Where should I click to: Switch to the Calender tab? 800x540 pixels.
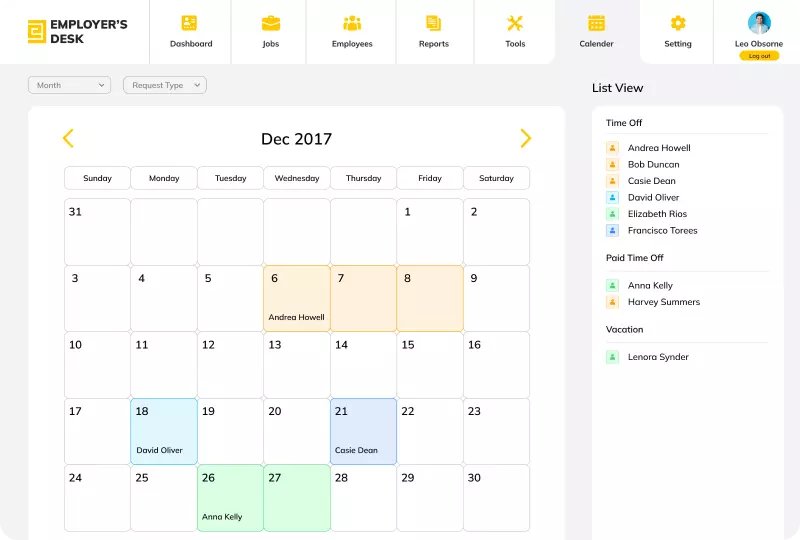[x=596, y=31]
